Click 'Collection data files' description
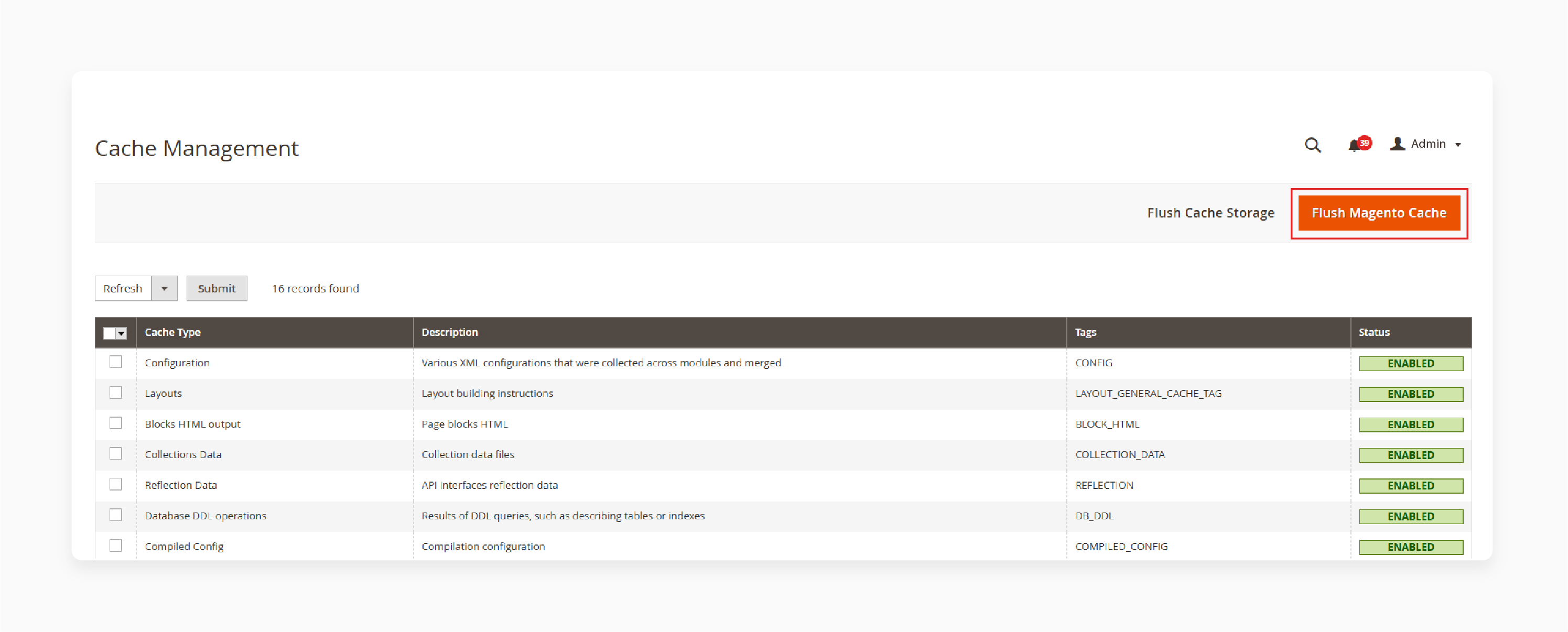 (468, 454)
